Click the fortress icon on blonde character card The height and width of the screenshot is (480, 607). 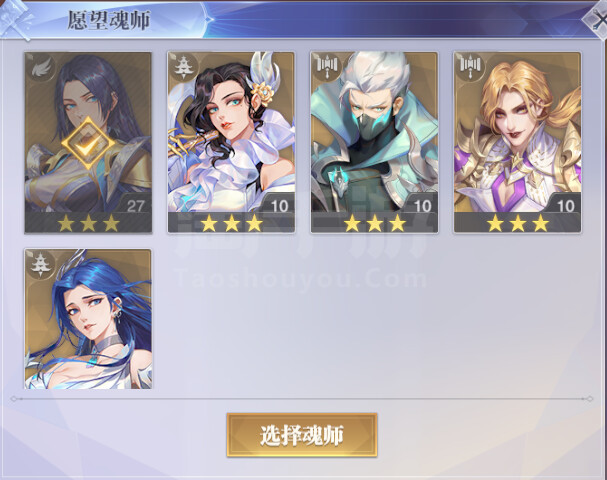point(470,67)
